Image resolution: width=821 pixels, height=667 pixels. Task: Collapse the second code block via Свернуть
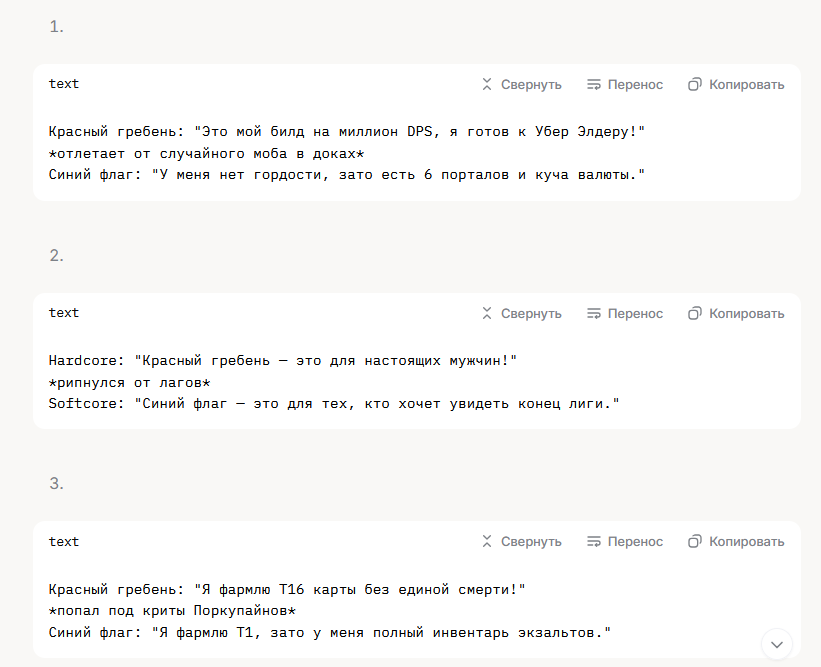(522, 313)
